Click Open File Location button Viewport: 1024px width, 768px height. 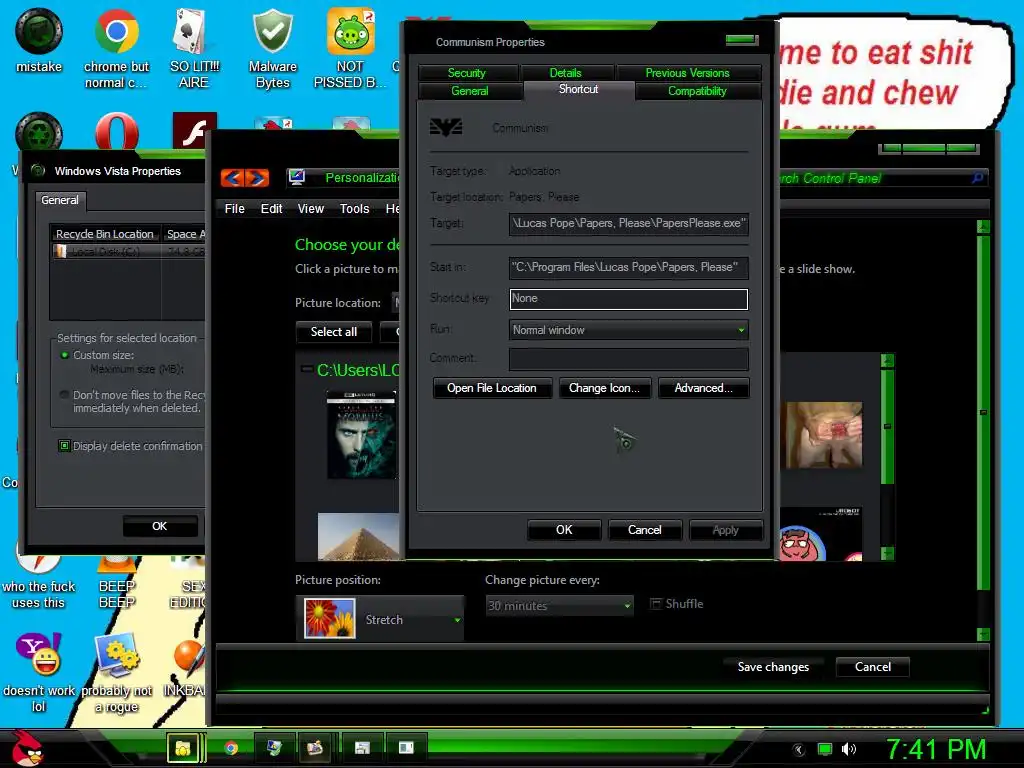492,388
